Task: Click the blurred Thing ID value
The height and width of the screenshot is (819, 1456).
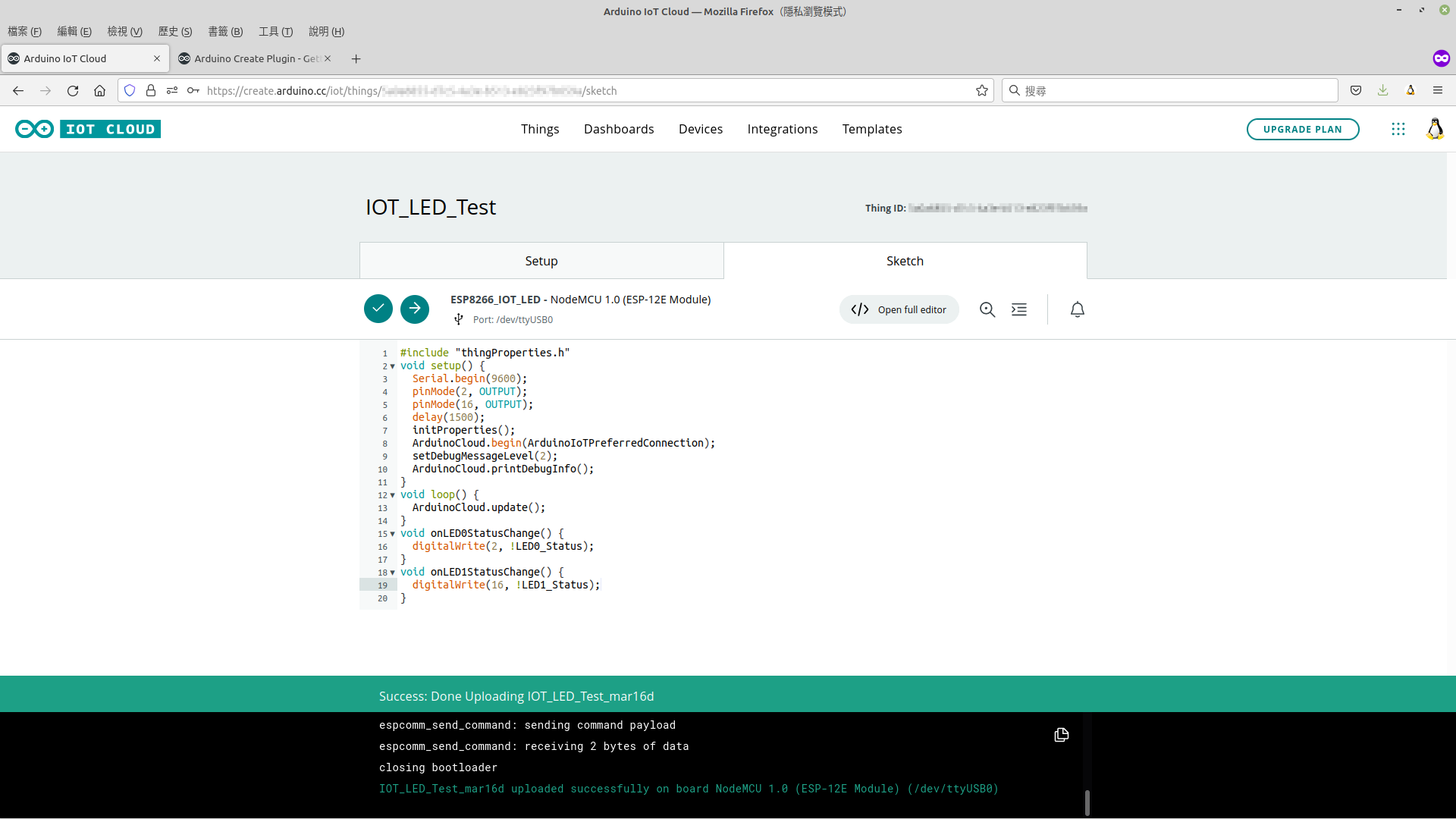Action: point(998,208)
